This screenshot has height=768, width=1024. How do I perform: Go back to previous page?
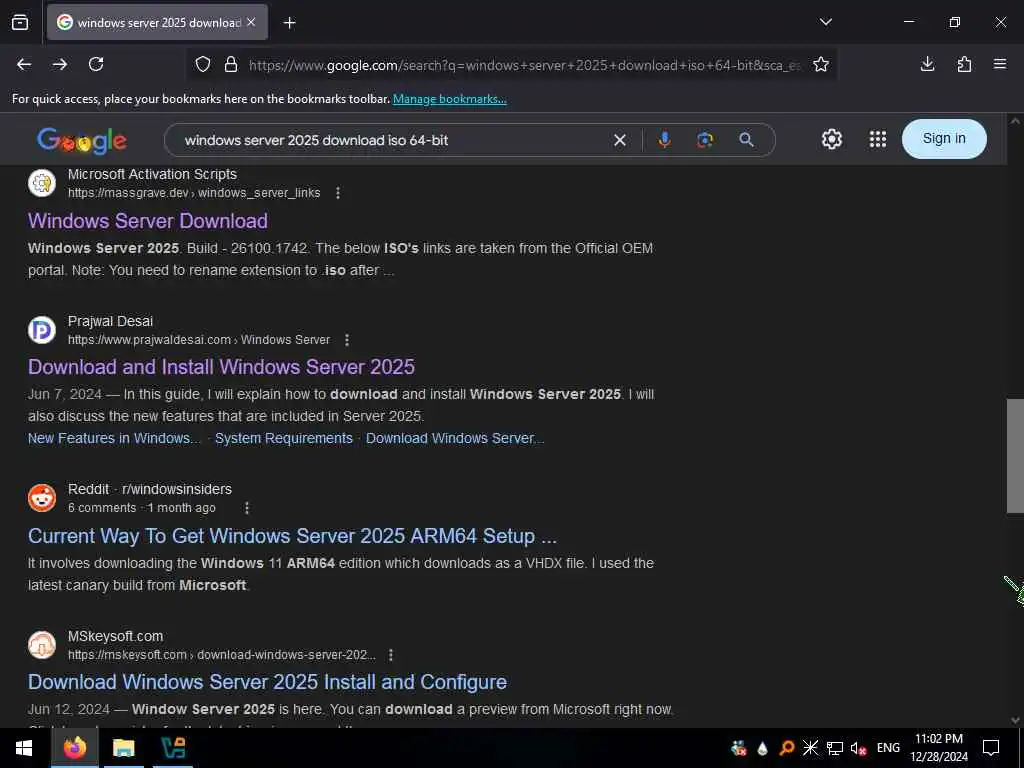pyautogui.click(x=24, y=64)
